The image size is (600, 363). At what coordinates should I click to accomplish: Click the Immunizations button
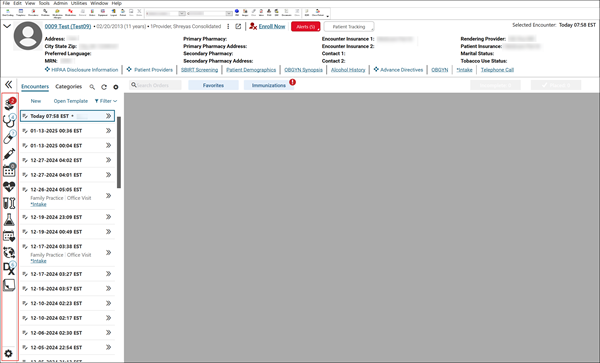pos(269,85)
